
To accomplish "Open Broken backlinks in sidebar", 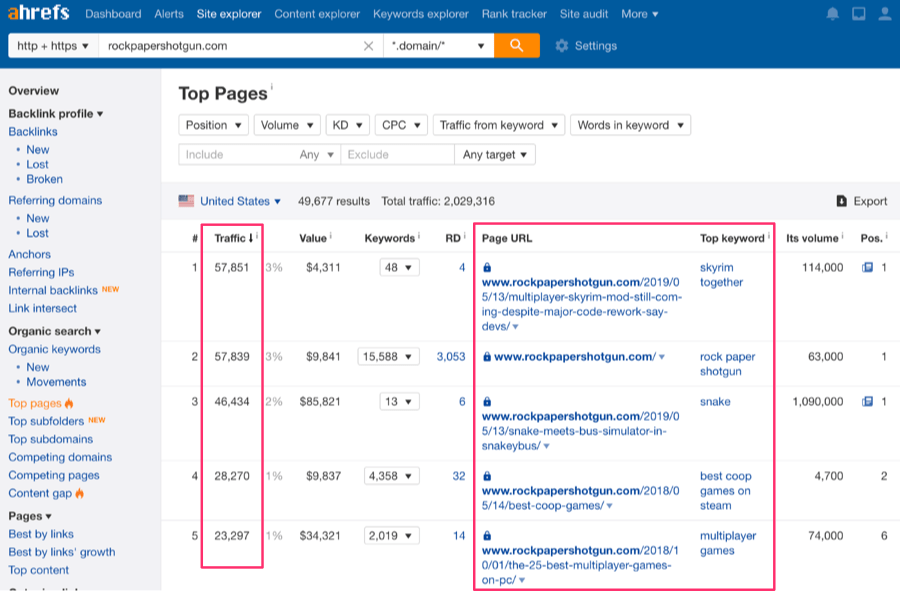I will 44,179.
